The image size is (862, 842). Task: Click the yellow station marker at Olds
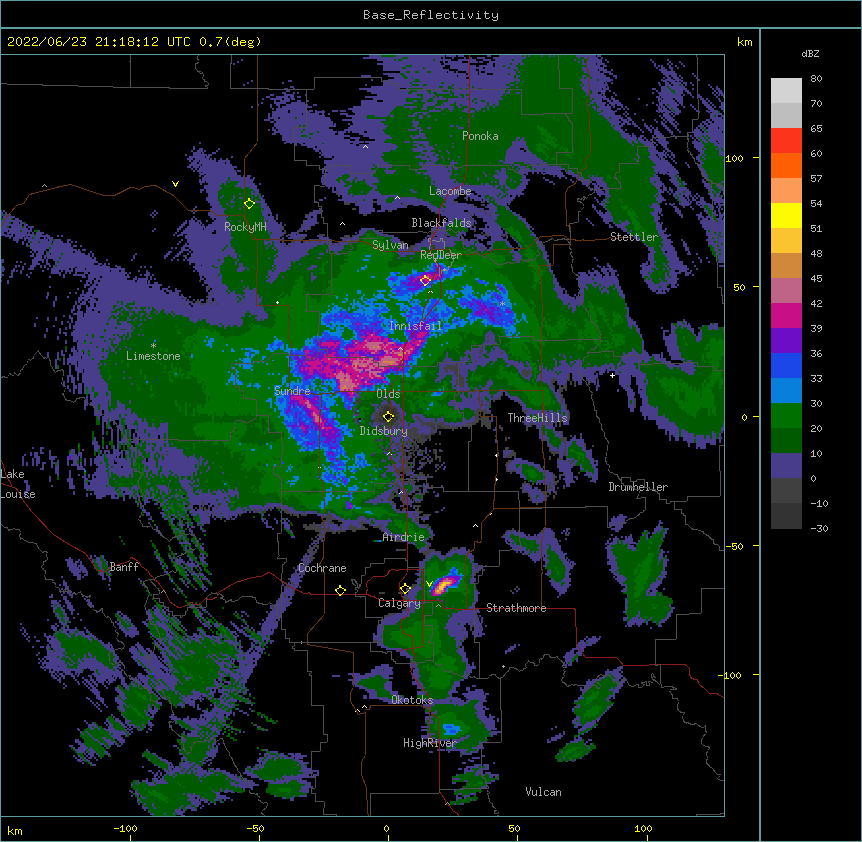[x=388, y=416]
